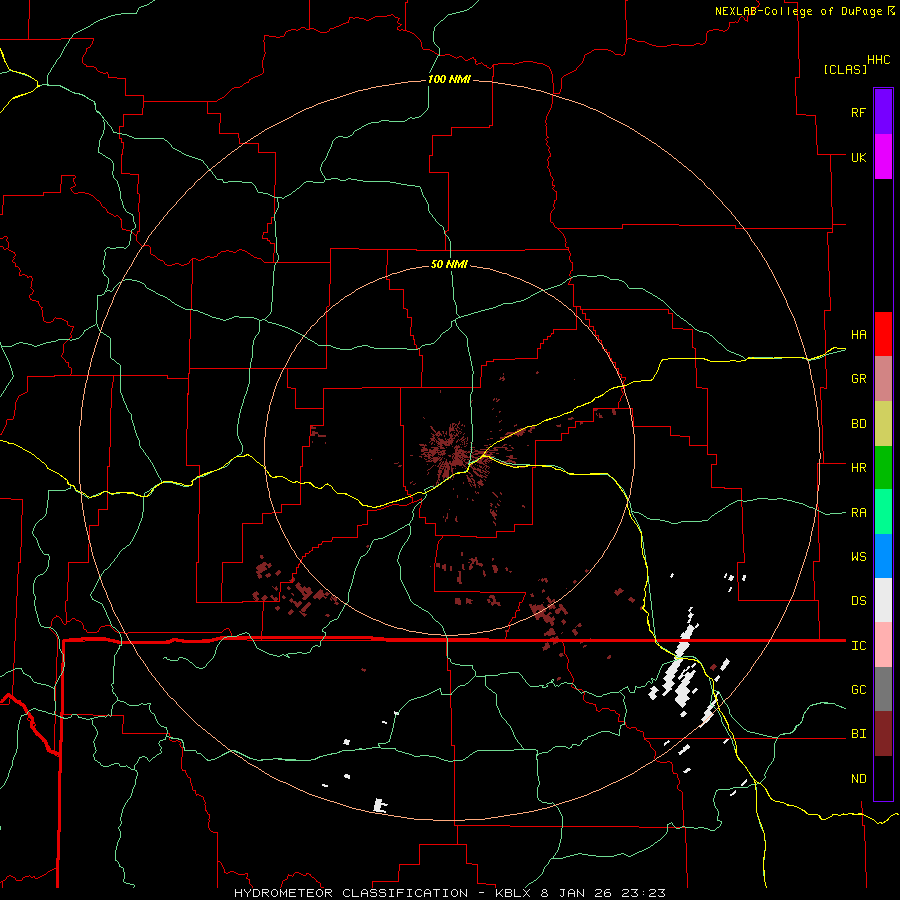This screenshot has width=900, height=900.
Task: Click the HYDROMETEOR CLASSIFICATION title text
Action: [351, 893]
